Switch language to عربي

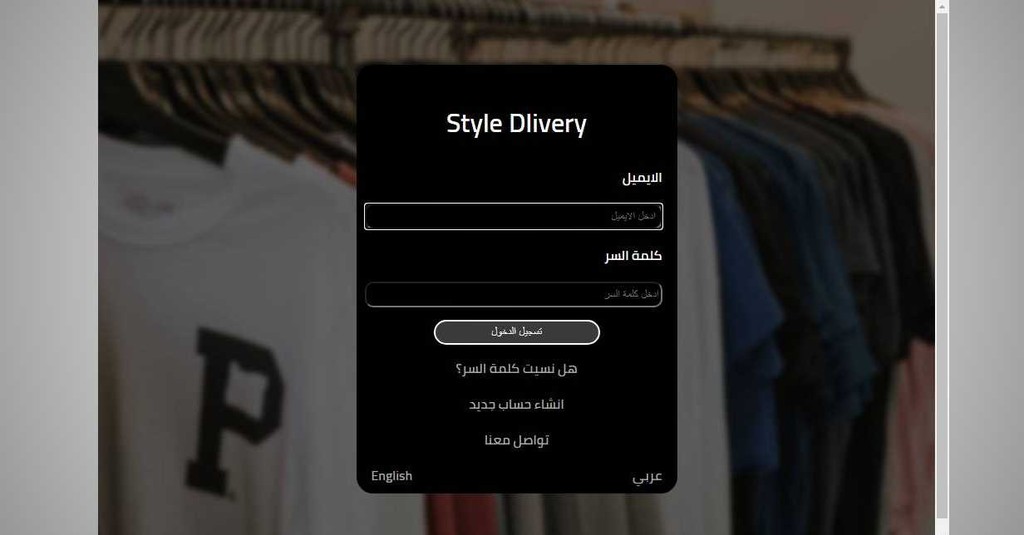click(647, 477)
